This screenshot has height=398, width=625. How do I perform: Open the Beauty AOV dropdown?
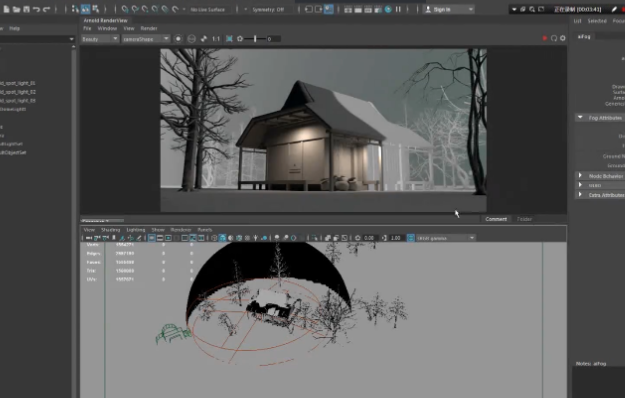[100, 39]
